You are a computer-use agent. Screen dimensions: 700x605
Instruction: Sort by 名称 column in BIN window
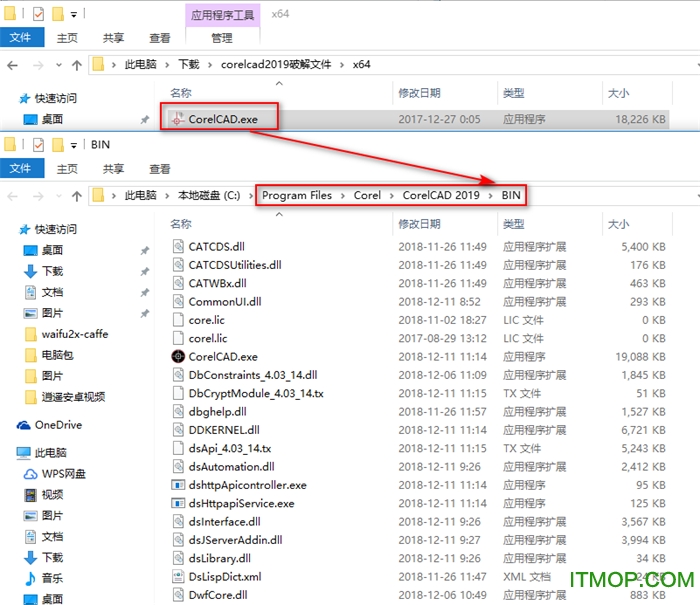181,224
